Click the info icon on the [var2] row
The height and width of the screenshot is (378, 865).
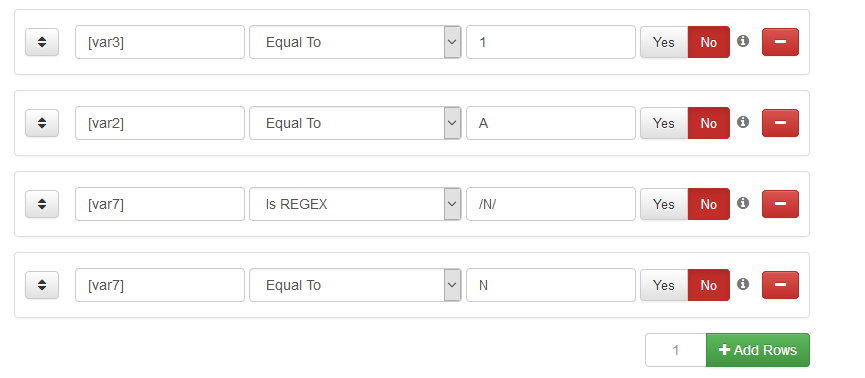point(743,122)
